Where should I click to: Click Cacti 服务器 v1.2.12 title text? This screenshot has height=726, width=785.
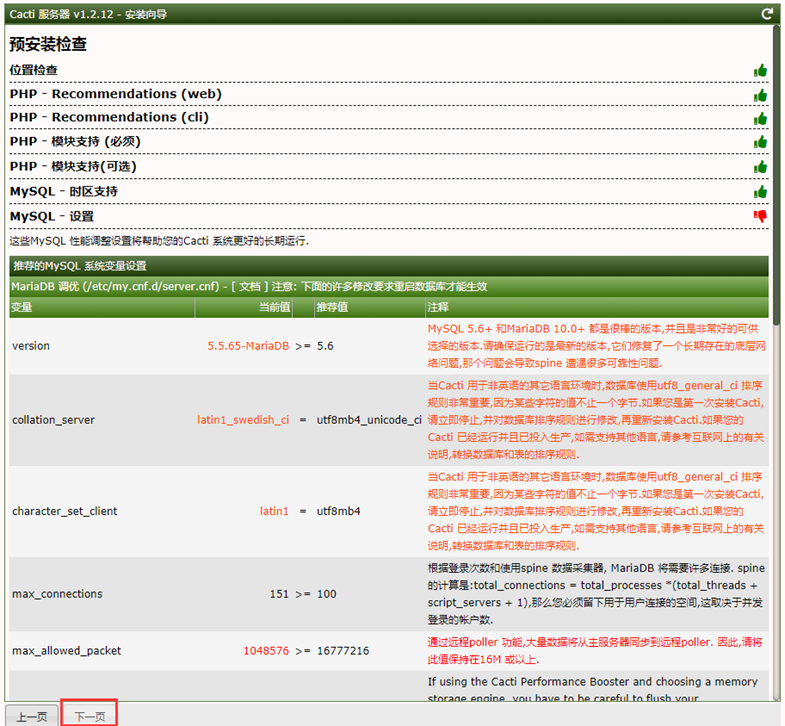[x=88, y=14]
